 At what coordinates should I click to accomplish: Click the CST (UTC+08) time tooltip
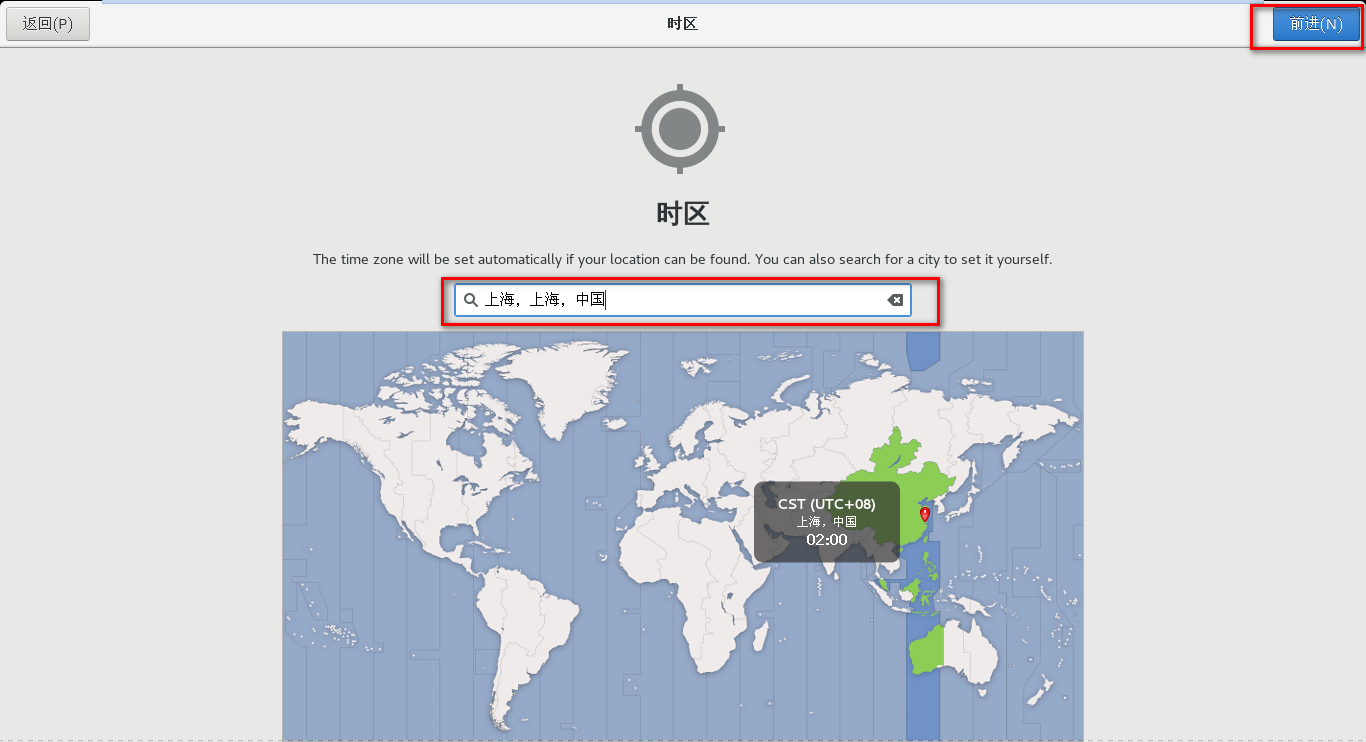(826, 521)
